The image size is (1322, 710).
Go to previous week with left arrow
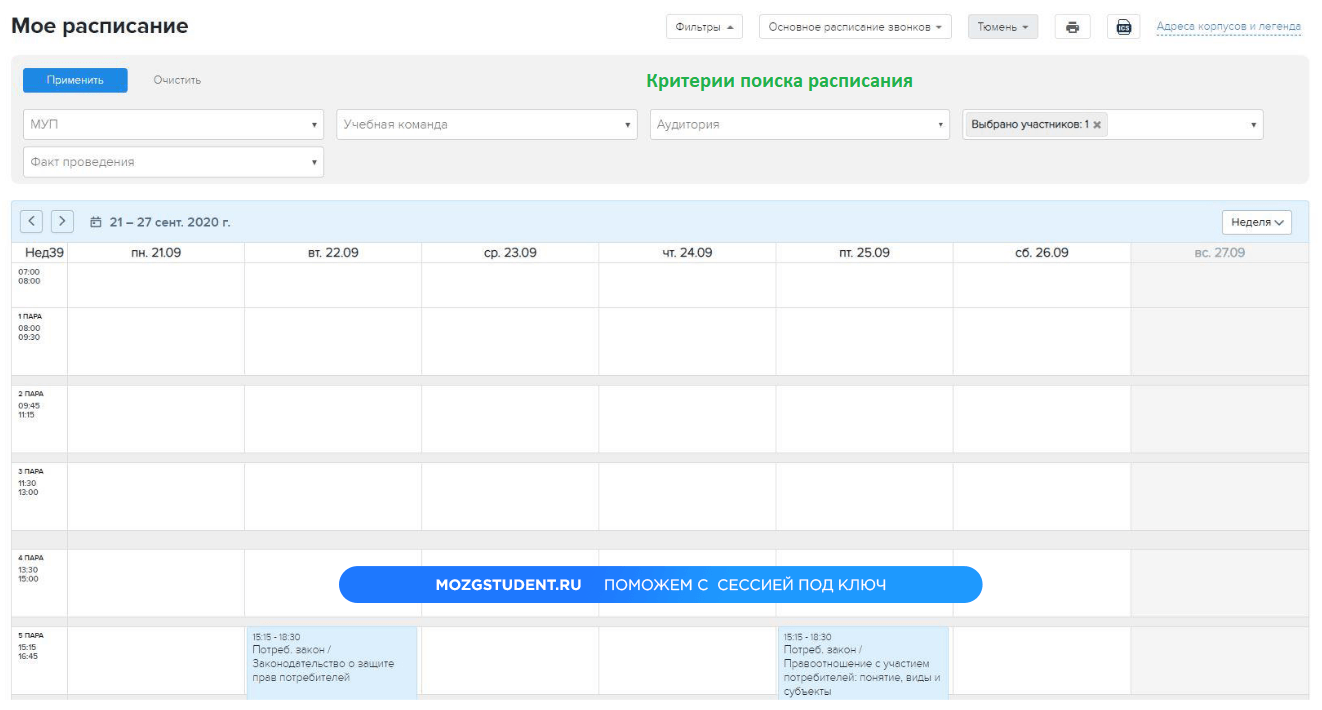pyautogui.click(x=31, y=221)
